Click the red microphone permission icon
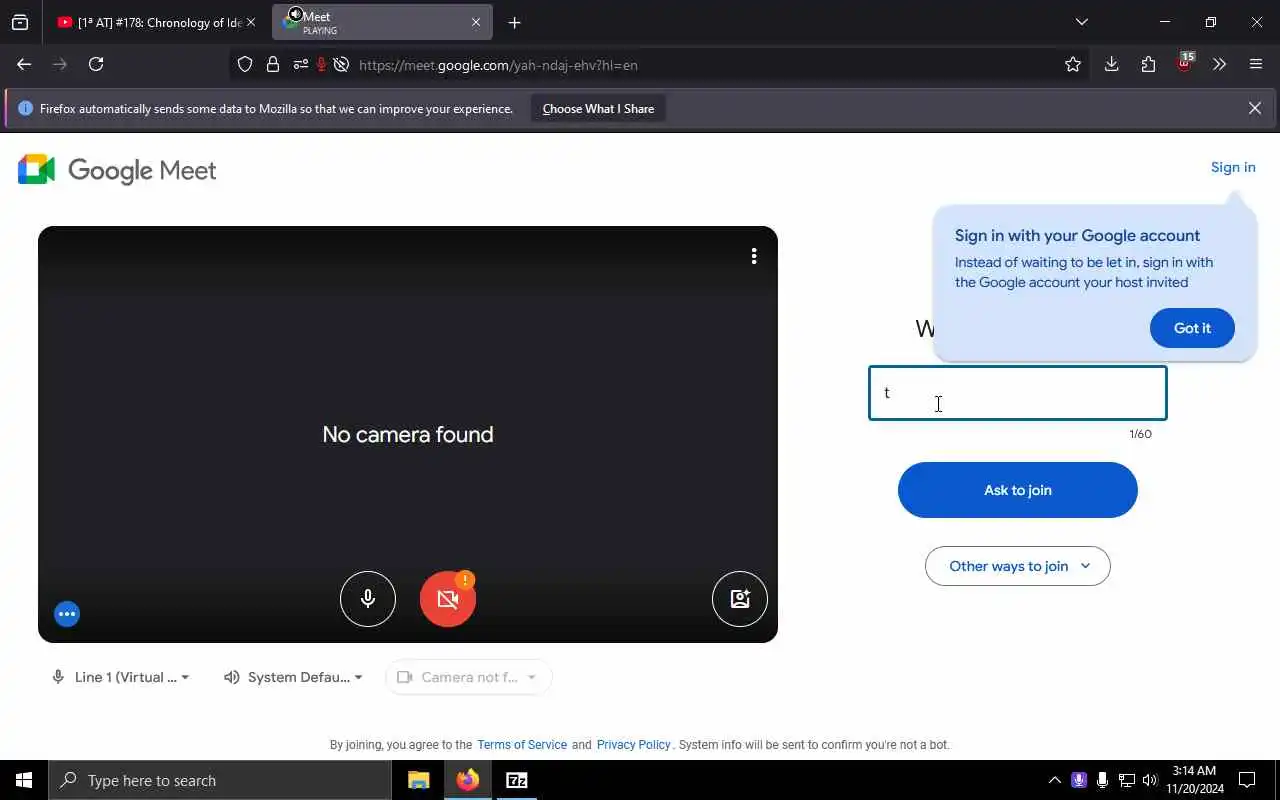 tap(321, 65)
